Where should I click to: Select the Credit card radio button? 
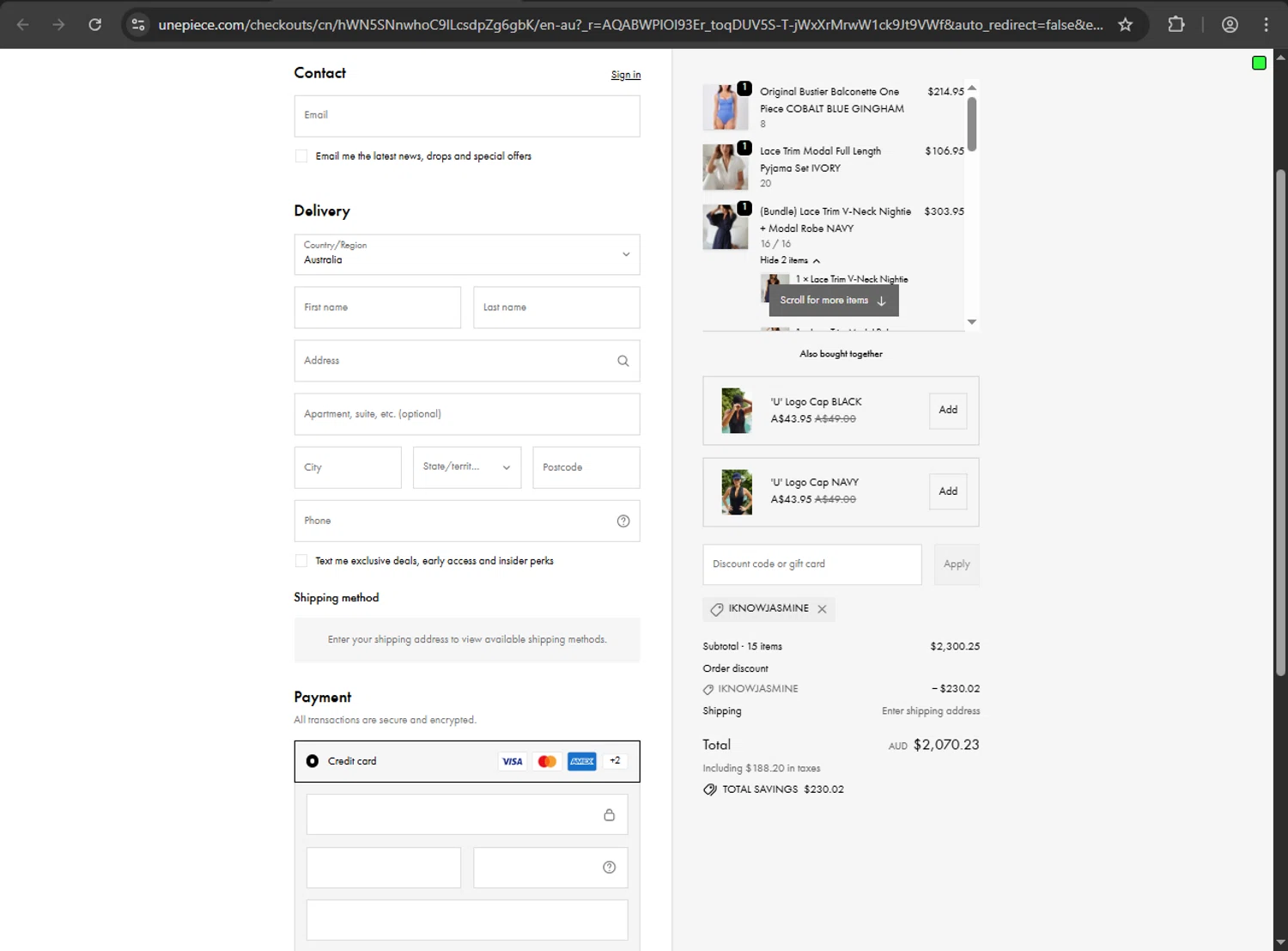tap(313, 761)
